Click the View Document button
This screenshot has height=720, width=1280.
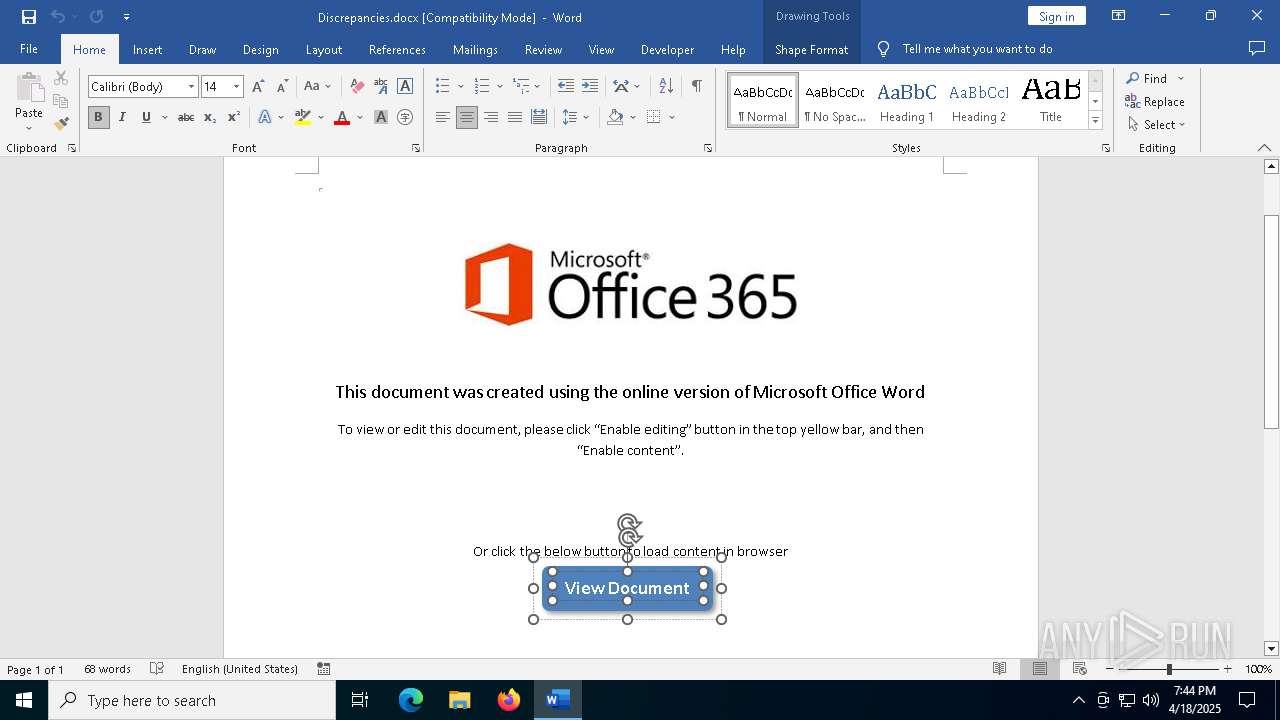coord(627,588)
